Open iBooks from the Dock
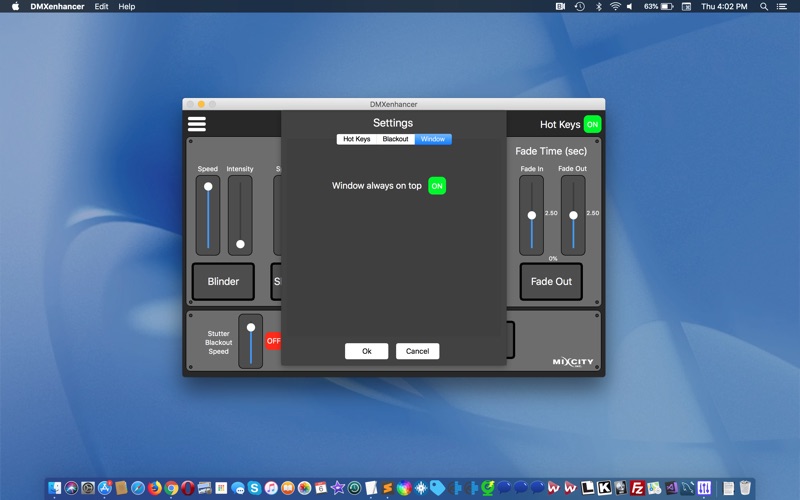Image resolution: width=800 pixels, height=500 pixels. click(x=288, y=488)
